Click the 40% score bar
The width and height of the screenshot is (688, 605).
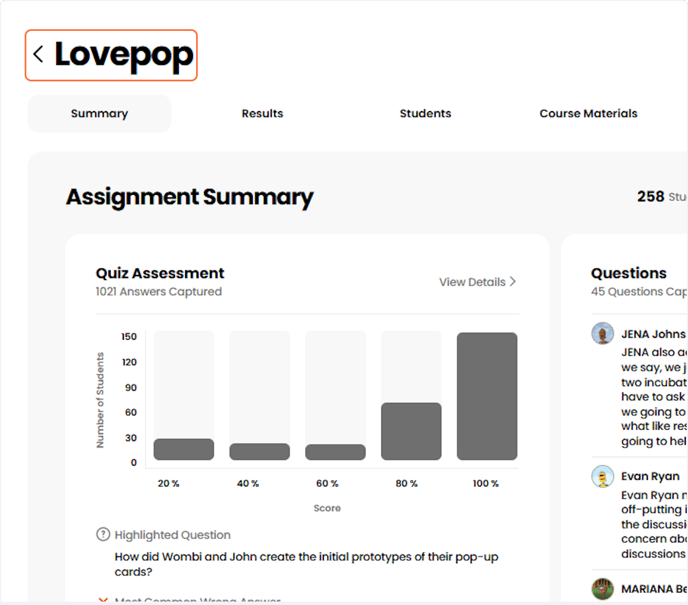(259, 451)
